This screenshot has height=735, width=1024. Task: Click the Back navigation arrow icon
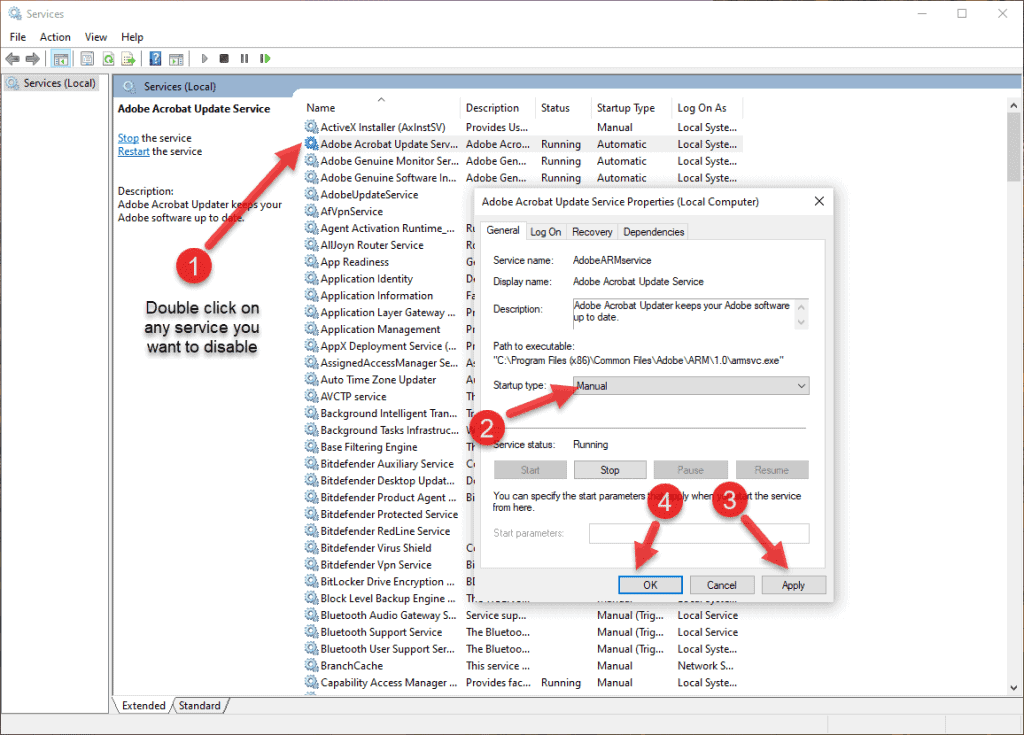click(14, 58)
